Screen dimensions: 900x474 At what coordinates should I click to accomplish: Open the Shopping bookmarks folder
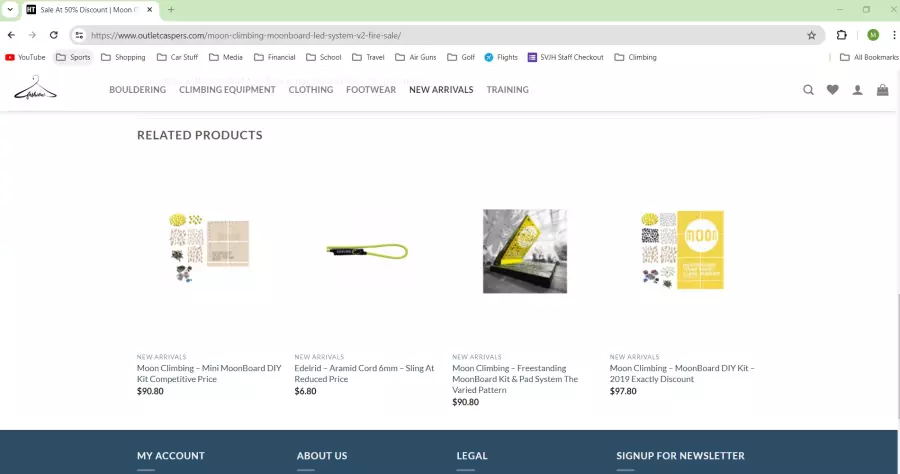123,57
